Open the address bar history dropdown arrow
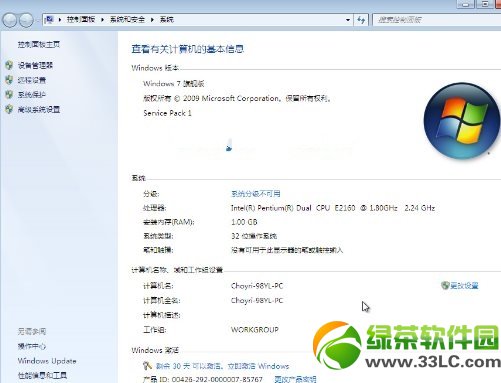The width and height of the screenshot is (501, 383). (x=348, y=20)
